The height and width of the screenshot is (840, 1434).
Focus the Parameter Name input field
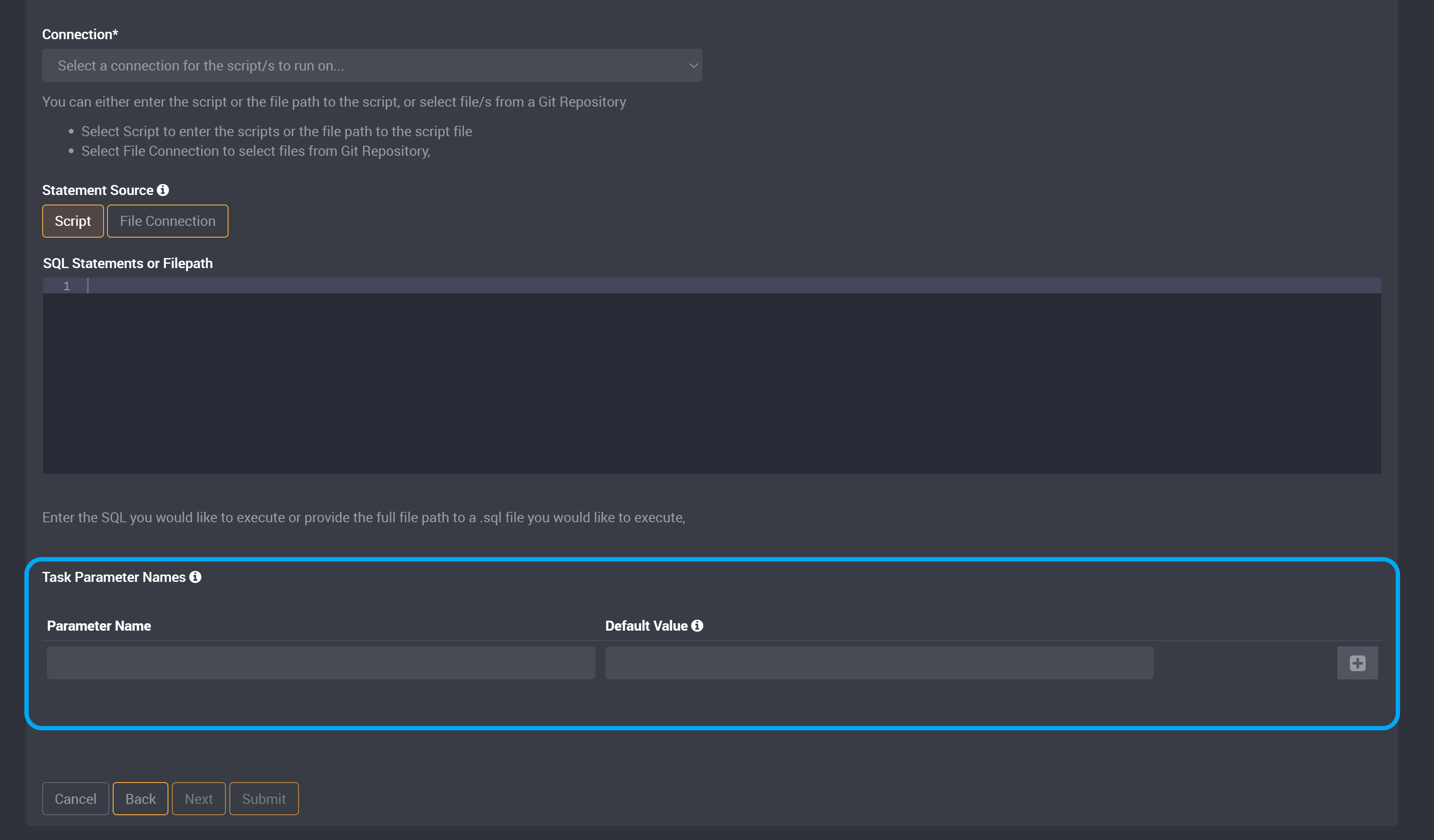click(x=321, y=662)
